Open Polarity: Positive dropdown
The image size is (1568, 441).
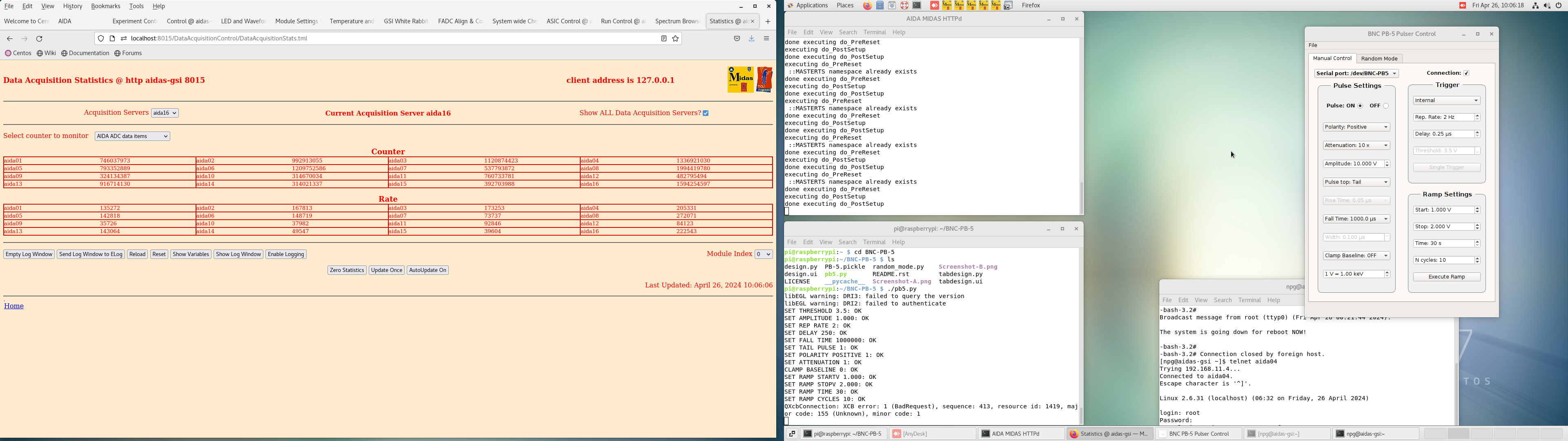click(x=1356, y=127)
